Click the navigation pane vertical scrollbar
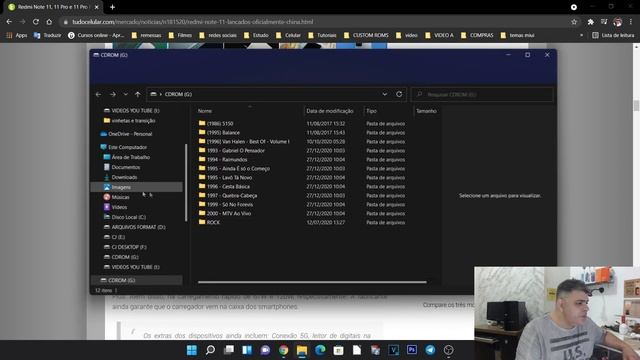The height and width of the screenshot is (360, 640). click(x=186, y=182)
